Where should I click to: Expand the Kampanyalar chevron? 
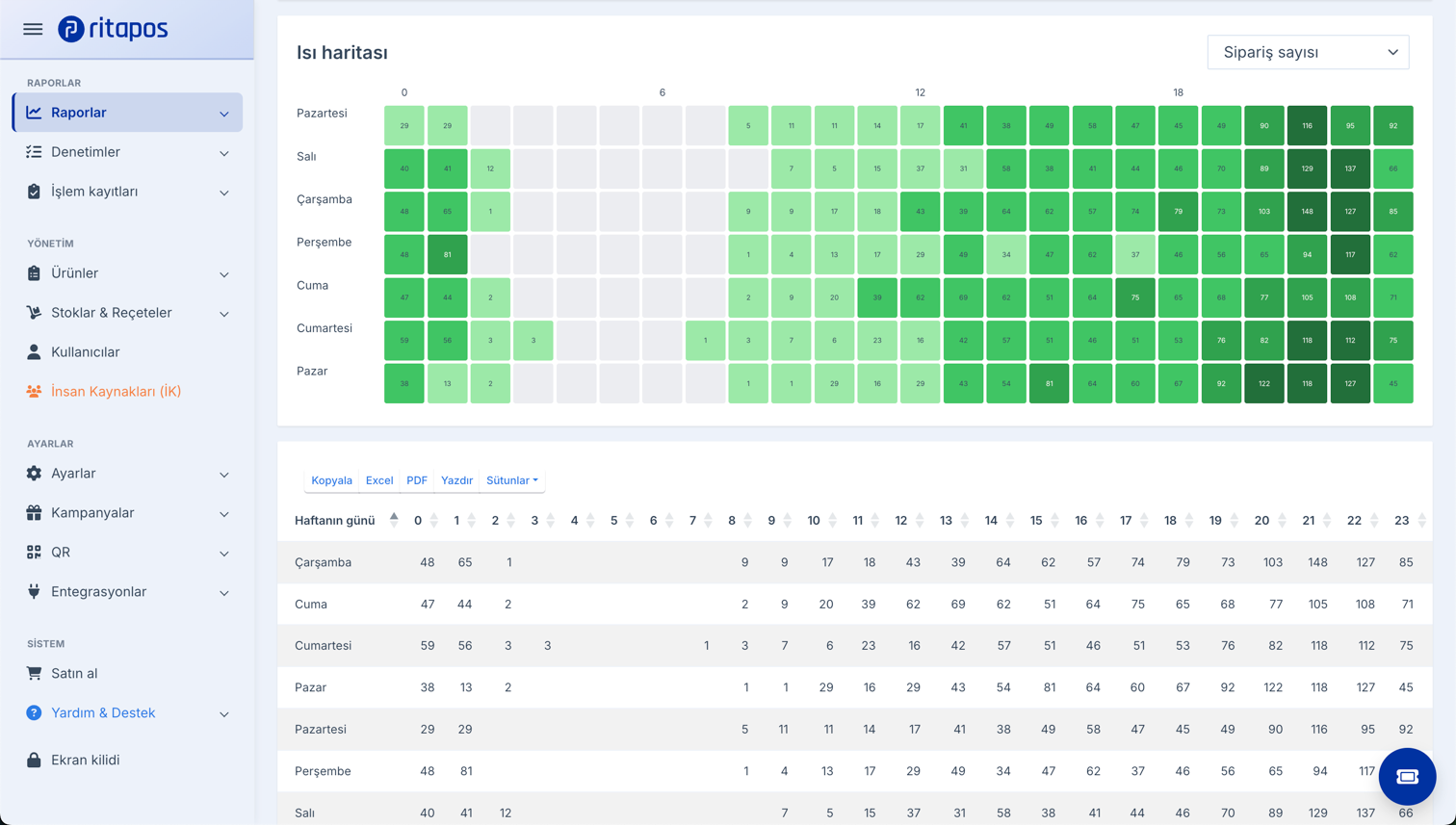pos(224,514)
